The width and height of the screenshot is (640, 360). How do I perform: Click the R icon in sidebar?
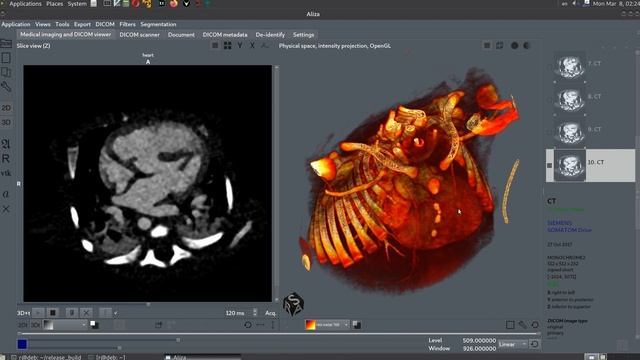point(6,158)
